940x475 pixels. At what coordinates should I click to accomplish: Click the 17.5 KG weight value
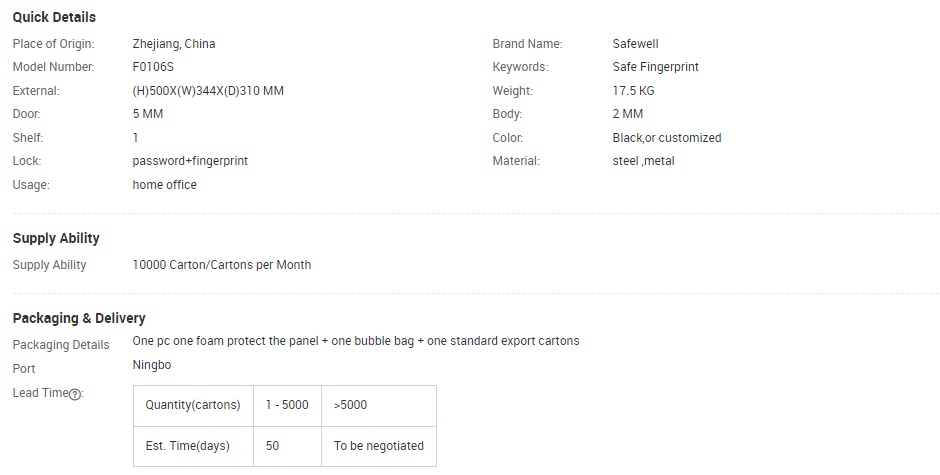pyautogui.click(x=634, y=91)
